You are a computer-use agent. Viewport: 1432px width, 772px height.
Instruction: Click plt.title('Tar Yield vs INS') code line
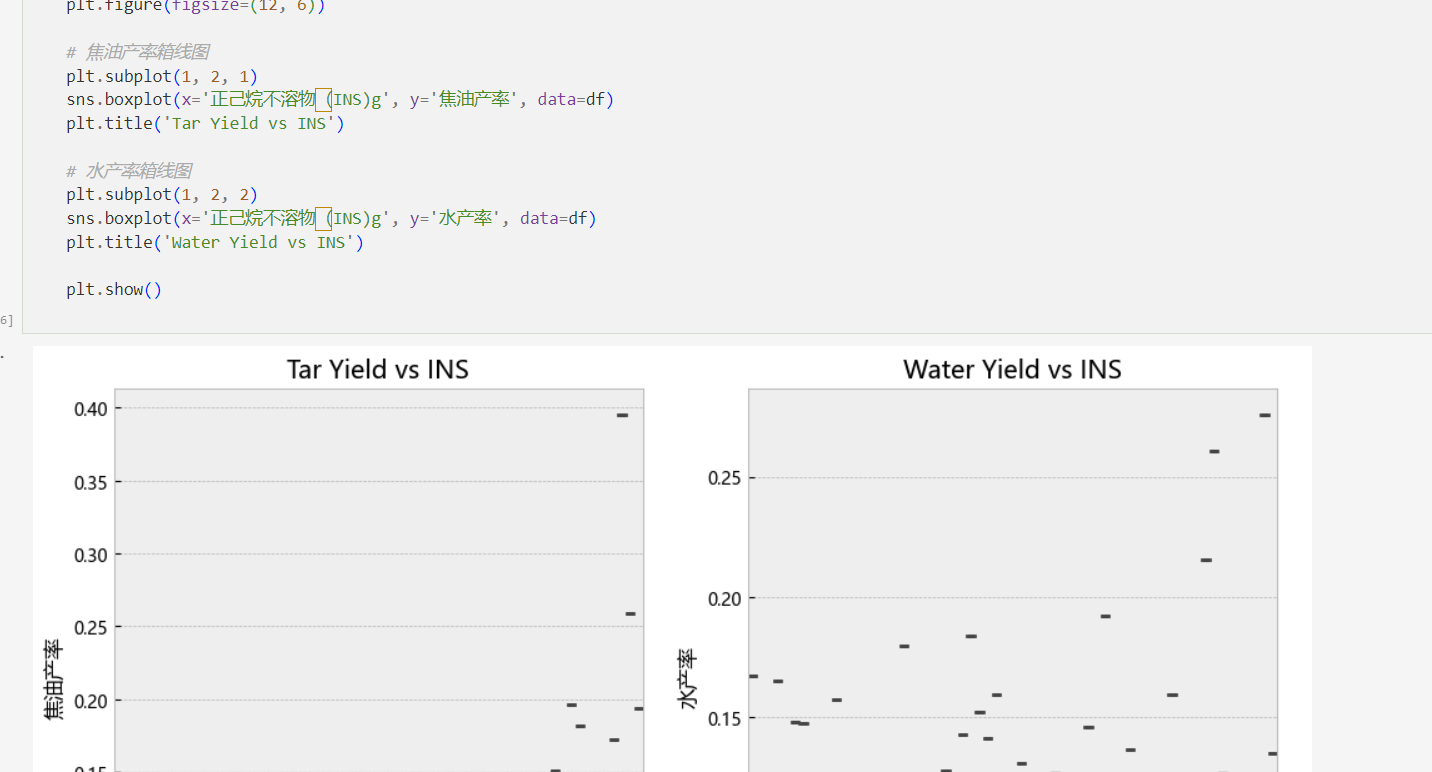click(205, 124)
